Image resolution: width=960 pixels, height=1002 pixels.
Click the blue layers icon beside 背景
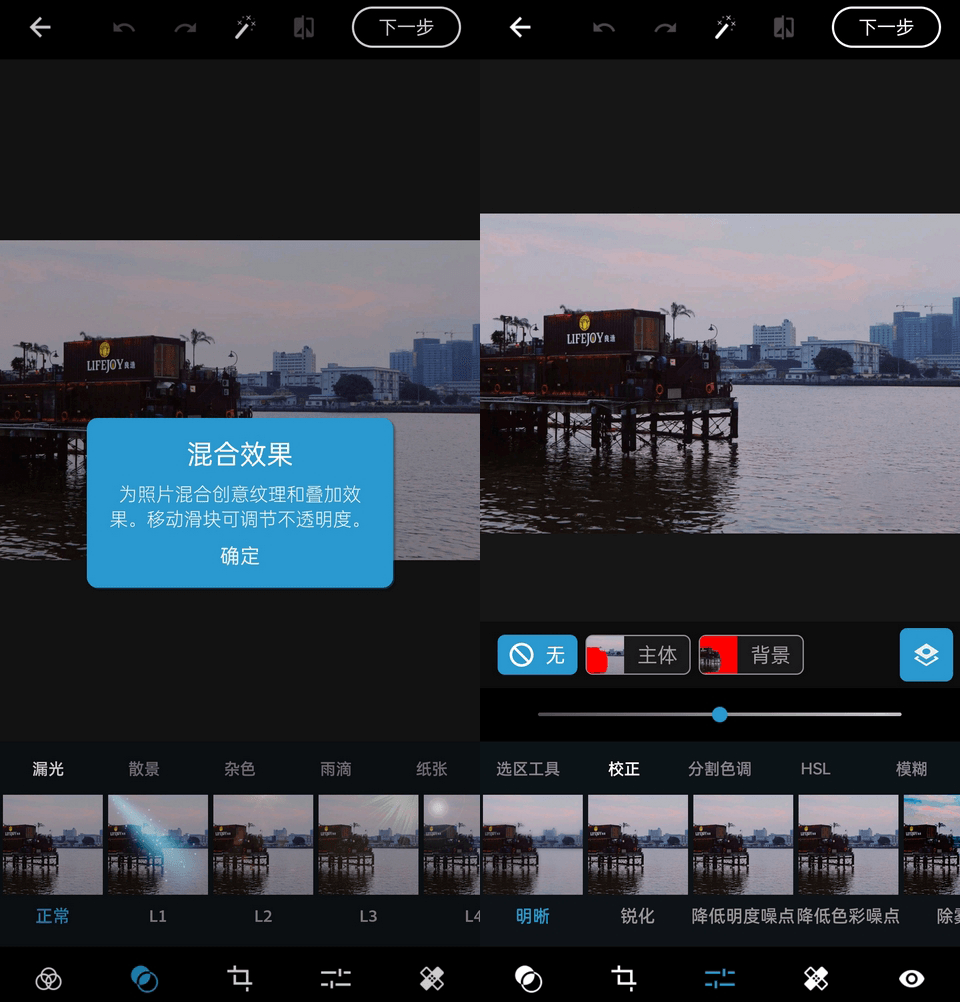[926, 655]
